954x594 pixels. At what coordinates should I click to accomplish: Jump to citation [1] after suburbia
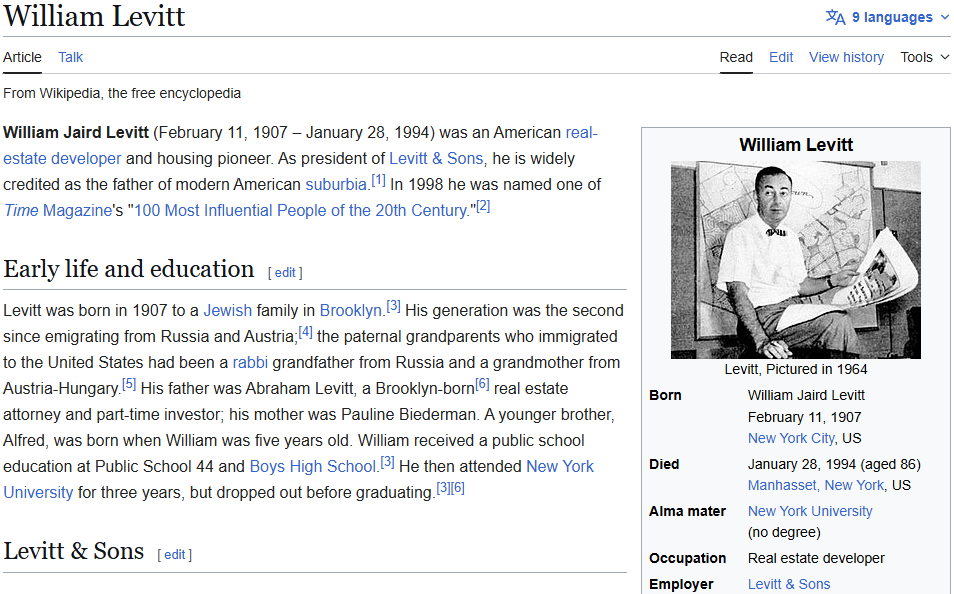378,180
